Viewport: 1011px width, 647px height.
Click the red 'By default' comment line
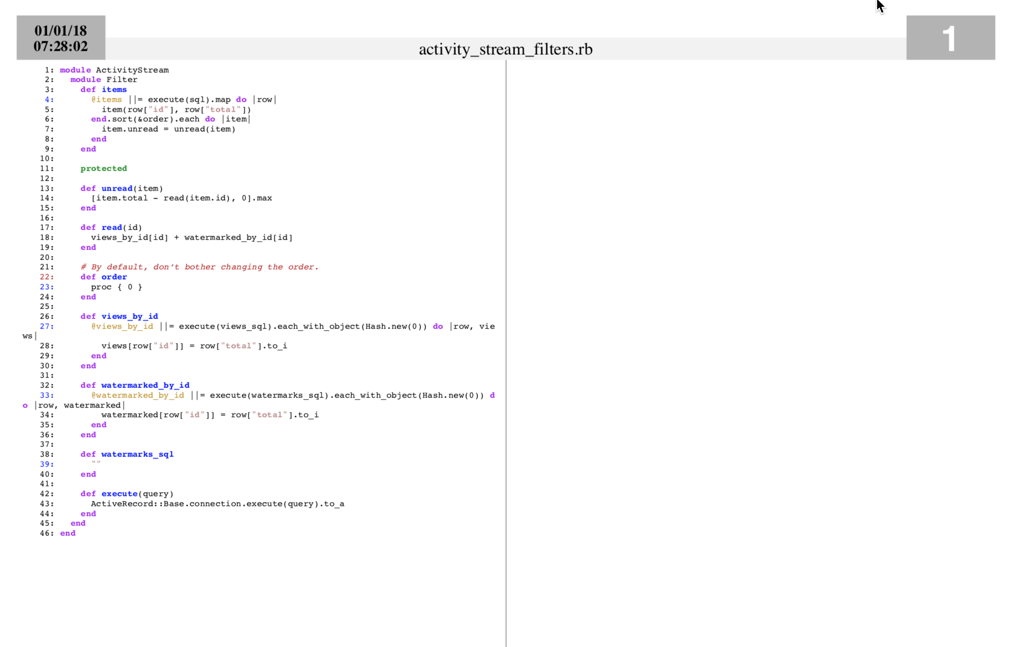point(200,267)
